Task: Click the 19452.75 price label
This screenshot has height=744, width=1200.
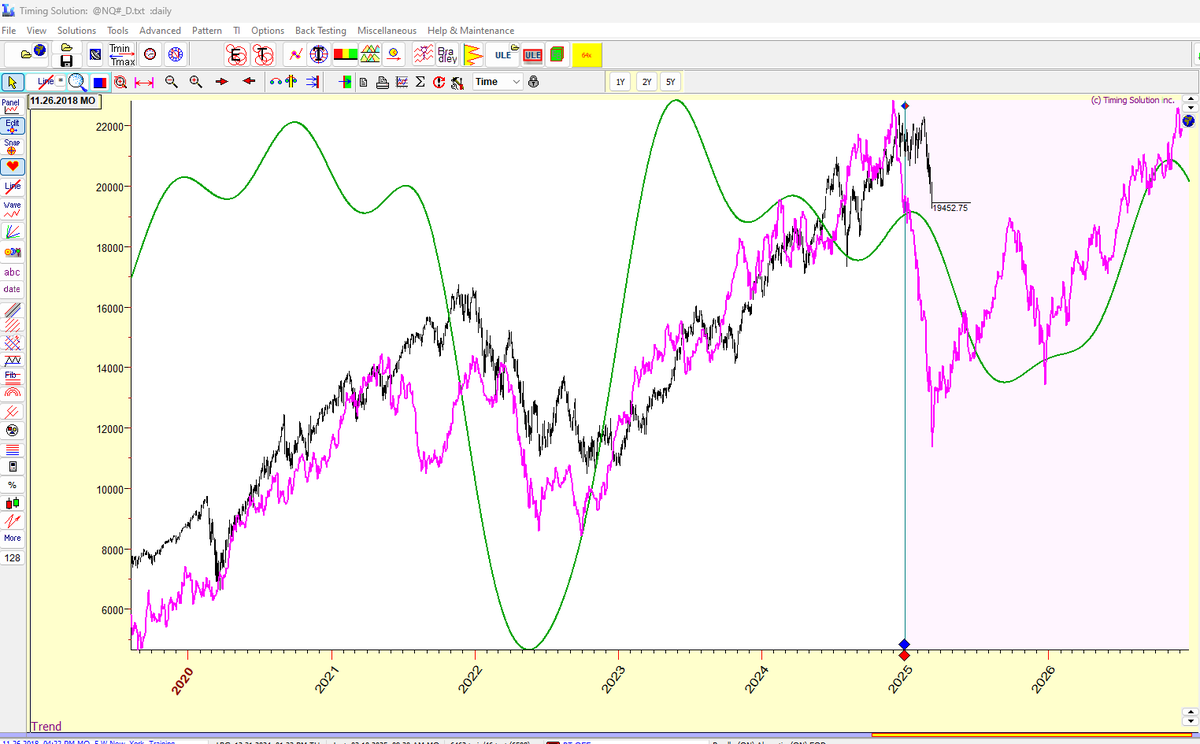Action: 950,208
